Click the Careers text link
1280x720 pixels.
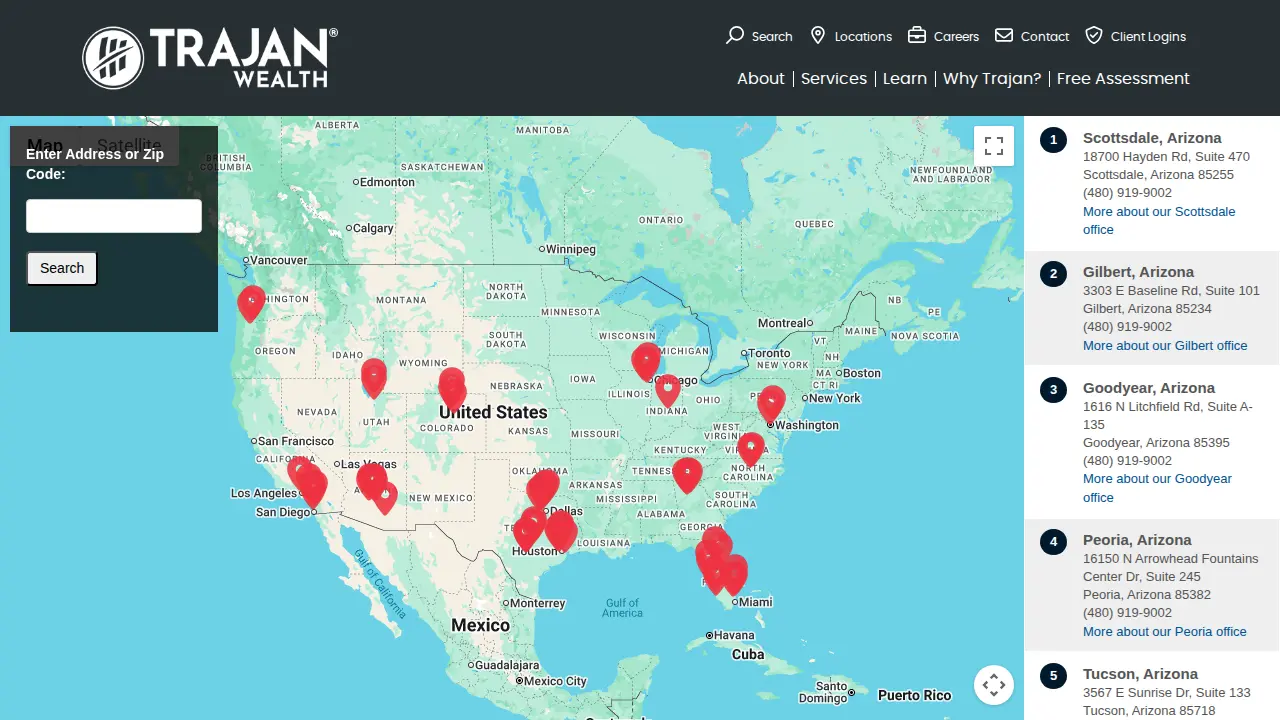coord(956,37)
